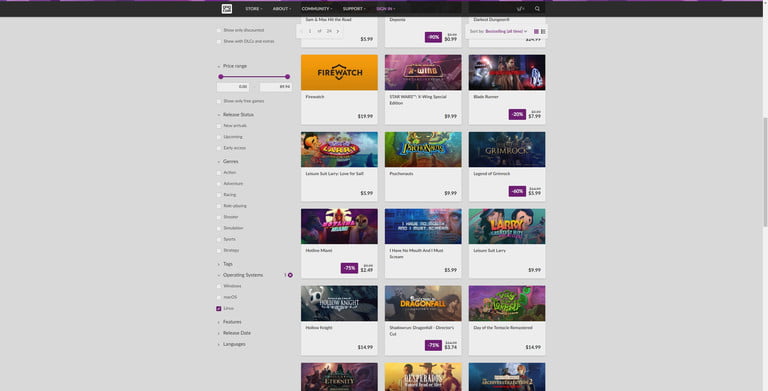Screen dimensions: 768x391
Task: Click the page scrollbar thumb
Action: pos(765,172)
